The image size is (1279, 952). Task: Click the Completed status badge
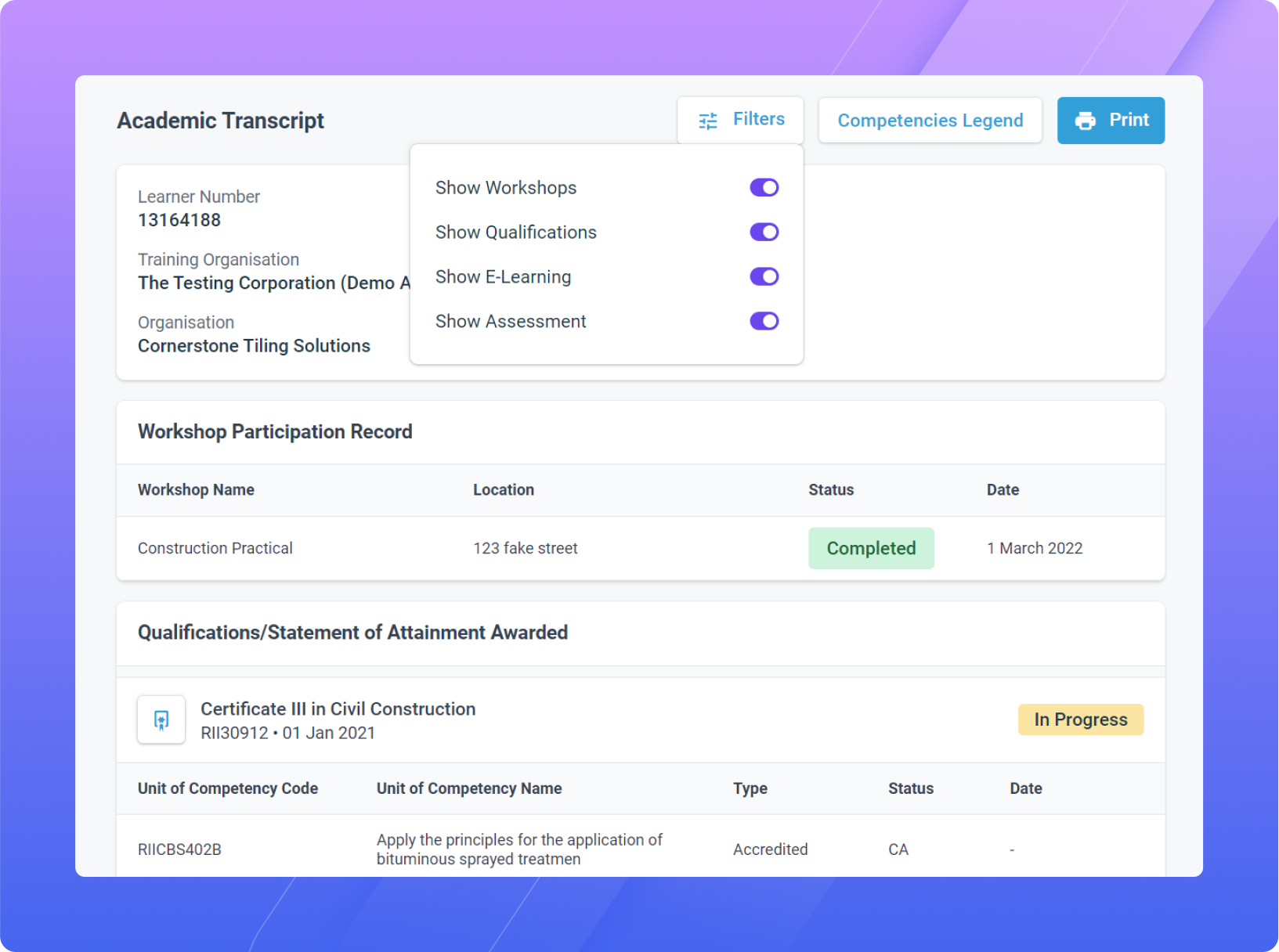coord(871,548)
